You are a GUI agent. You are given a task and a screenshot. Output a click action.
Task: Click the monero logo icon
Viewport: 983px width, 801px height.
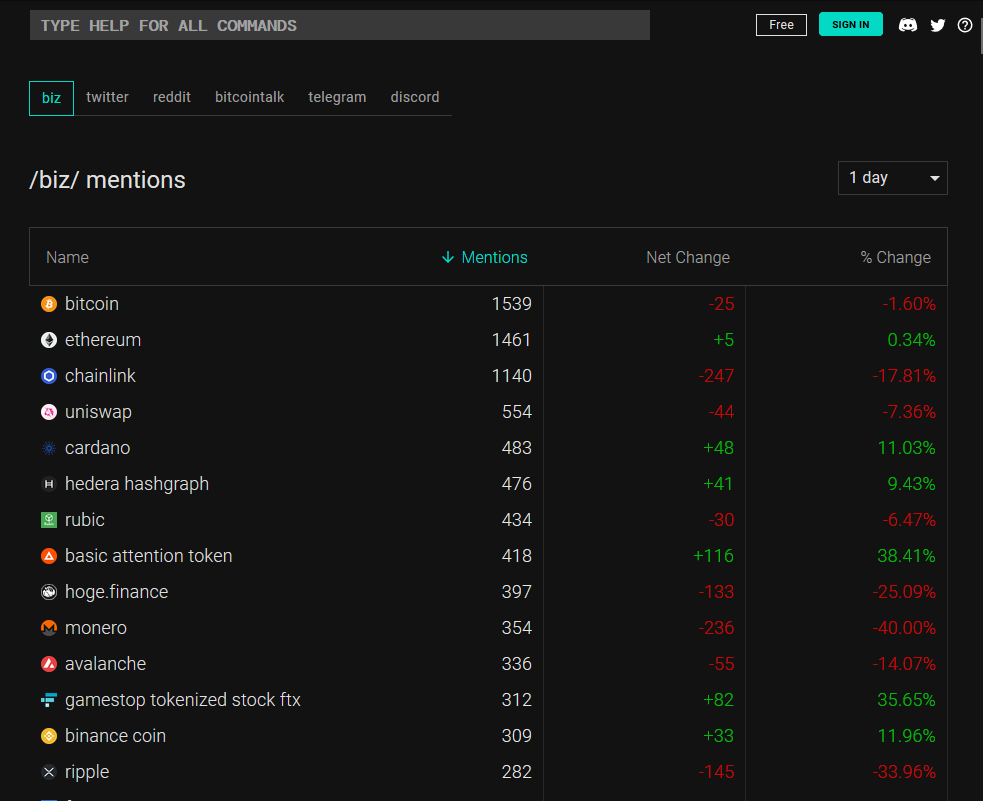(x=49, y=628)
